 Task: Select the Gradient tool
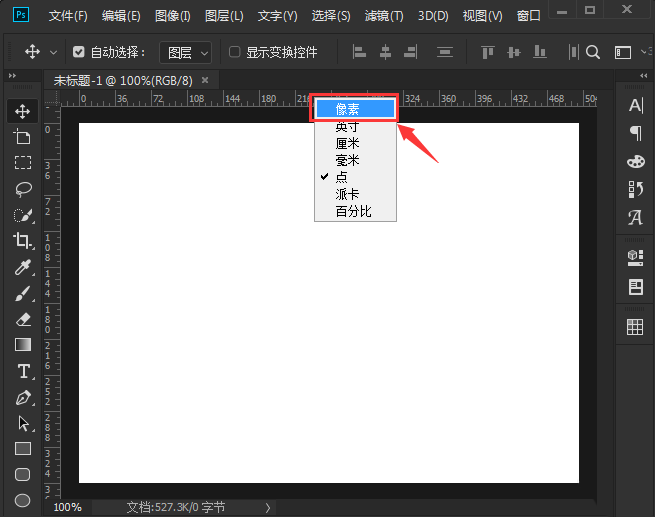(x=23, y=345)
